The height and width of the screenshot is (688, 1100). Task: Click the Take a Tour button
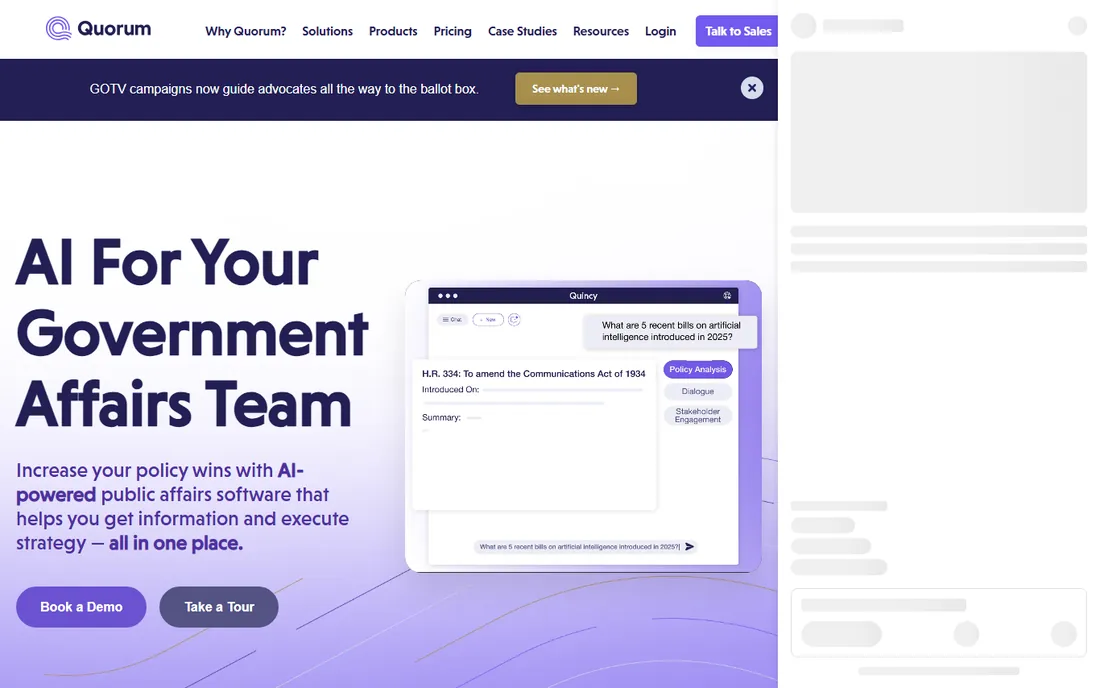point(219,607)
